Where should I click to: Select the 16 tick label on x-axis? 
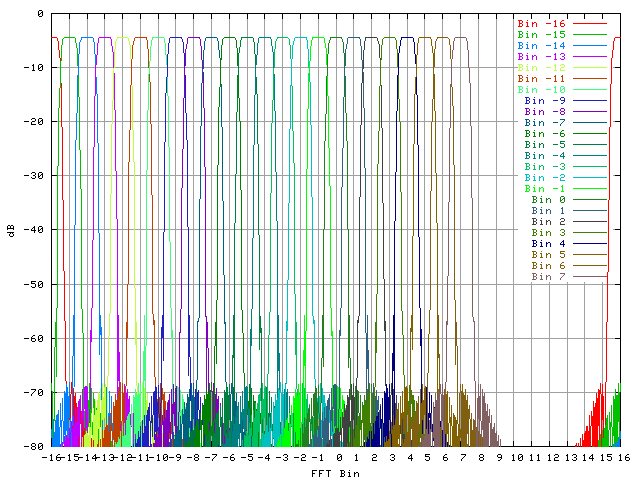click(623, 458)
